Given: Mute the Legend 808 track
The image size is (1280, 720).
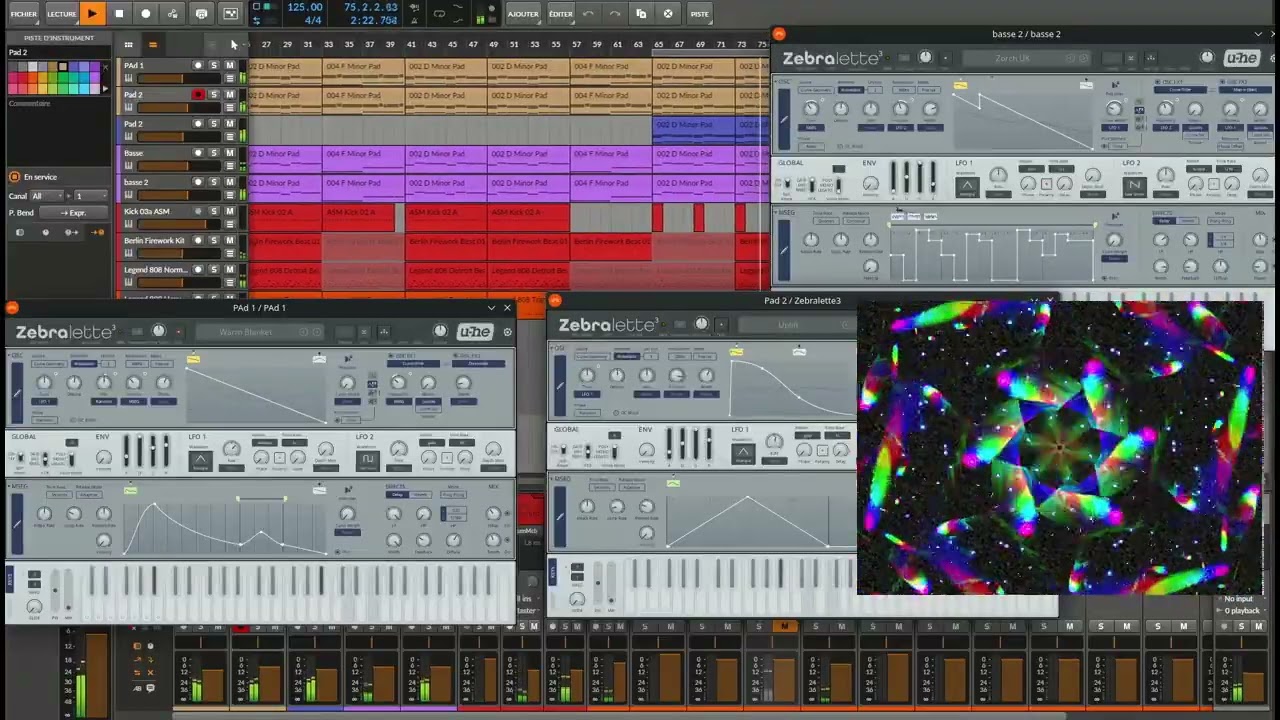Looking at the screenshot, I should coord(229,270).
